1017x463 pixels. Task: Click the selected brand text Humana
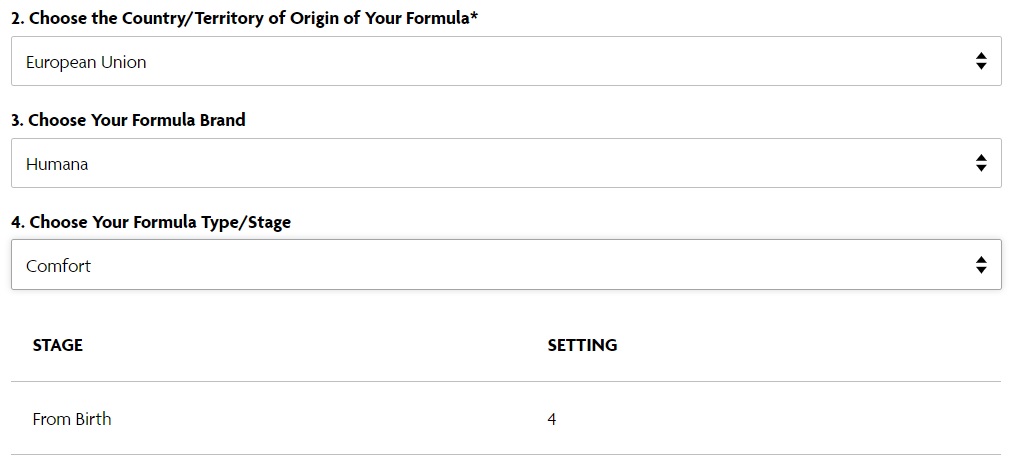click(57, 164)
